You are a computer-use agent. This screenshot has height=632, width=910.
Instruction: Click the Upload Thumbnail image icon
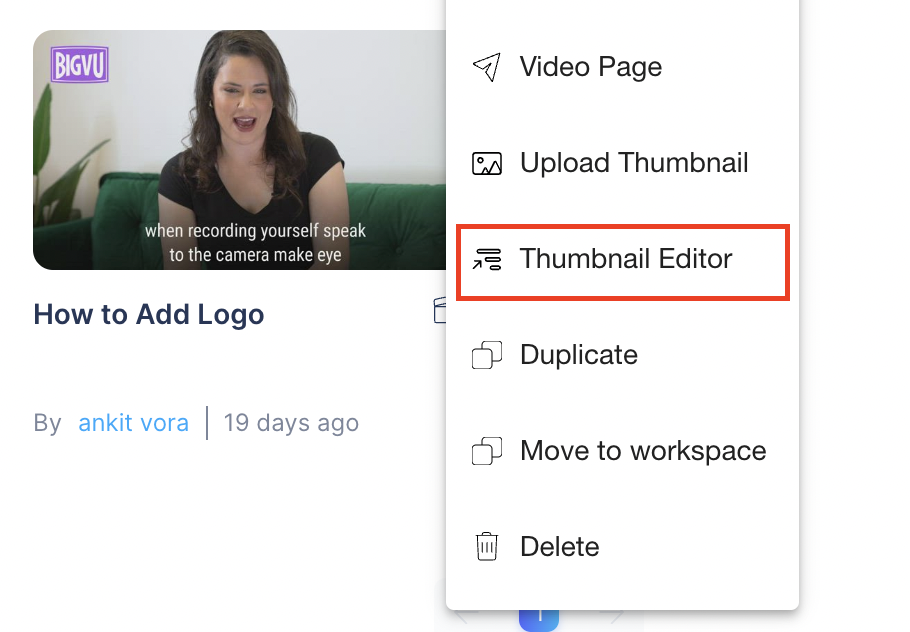[486, 164]
